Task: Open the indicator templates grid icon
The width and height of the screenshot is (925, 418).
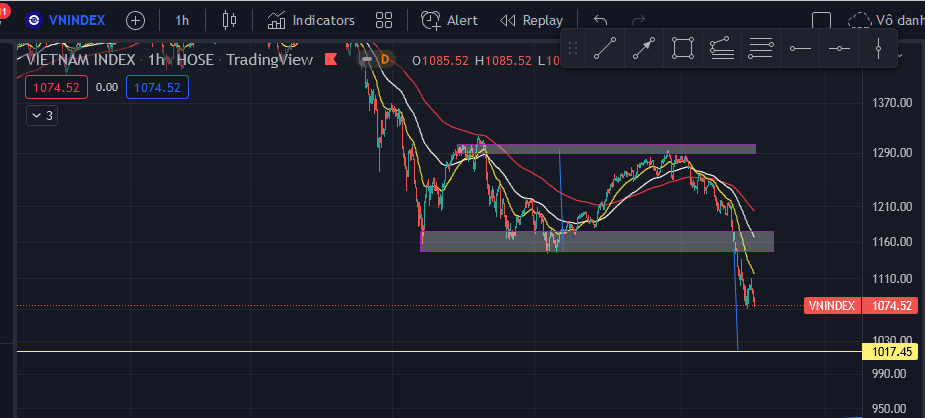Action: click(x=384, y=21)
